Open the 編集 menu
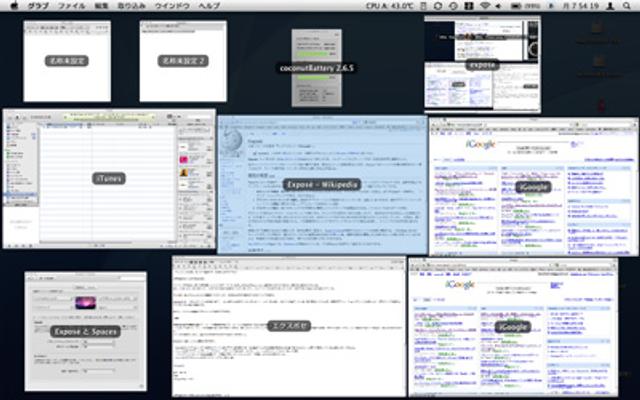 pyautogui.click(x=101, y=6)
